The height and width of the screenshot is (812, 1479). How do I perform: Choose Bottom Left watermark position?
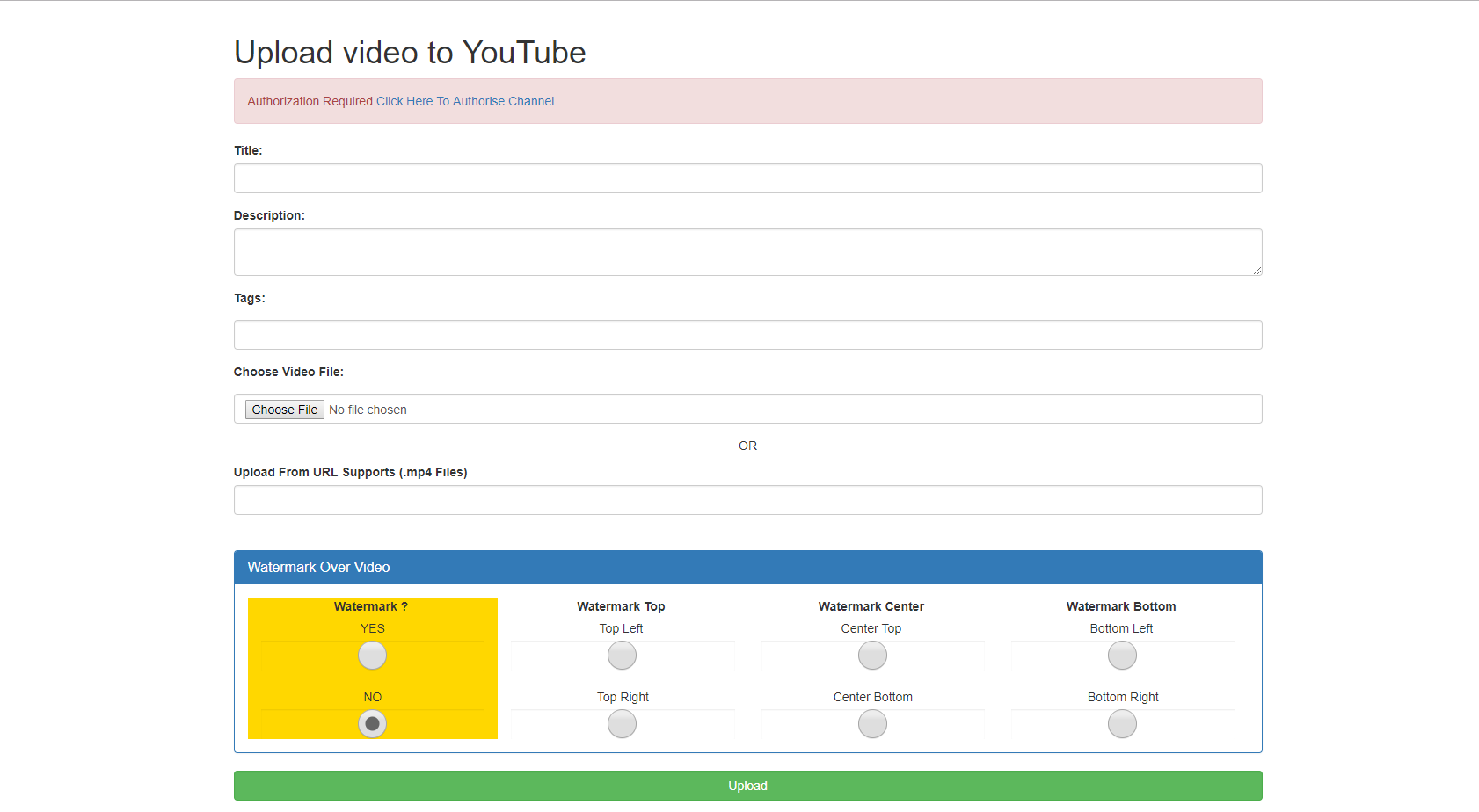click(x=1122, y=656)
